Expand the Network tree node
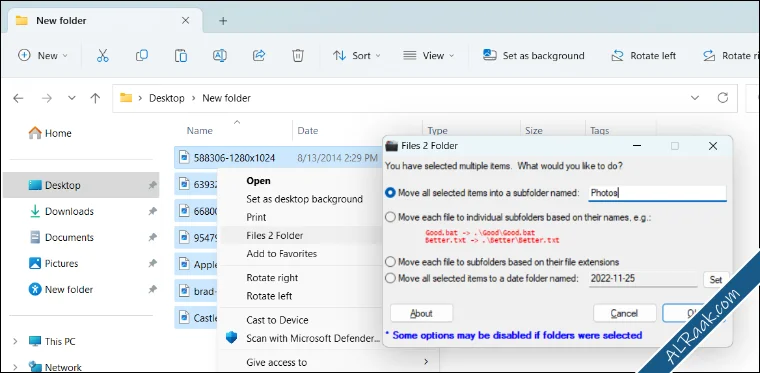The image size is (760, 373). click(15, 367)
